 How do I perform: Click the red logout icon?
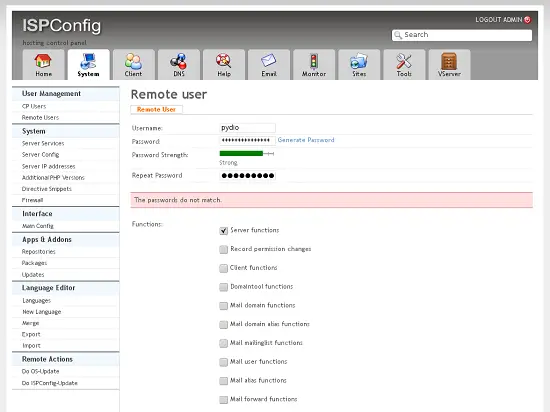pos(527,20)
